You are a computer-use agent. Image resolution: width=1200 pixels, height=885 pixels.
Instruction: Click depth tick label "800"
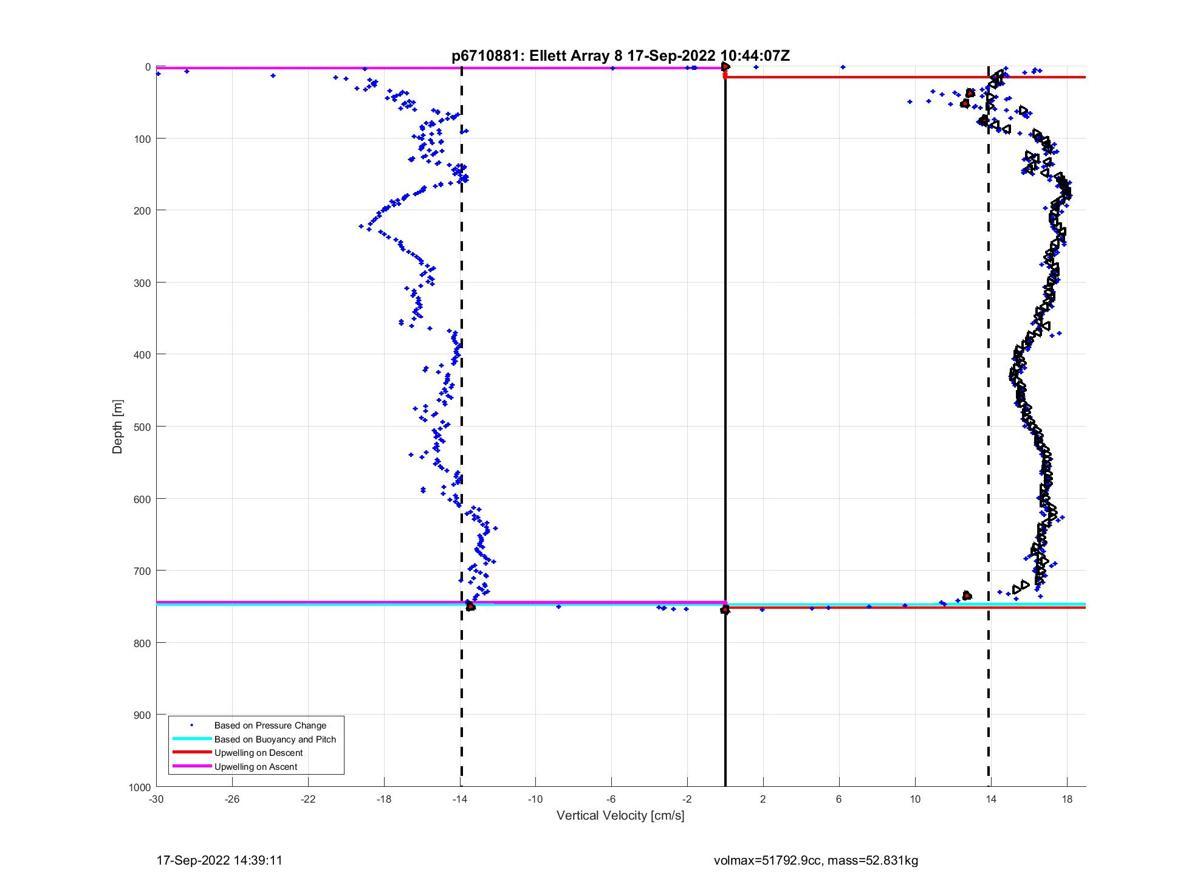point(142,643)
